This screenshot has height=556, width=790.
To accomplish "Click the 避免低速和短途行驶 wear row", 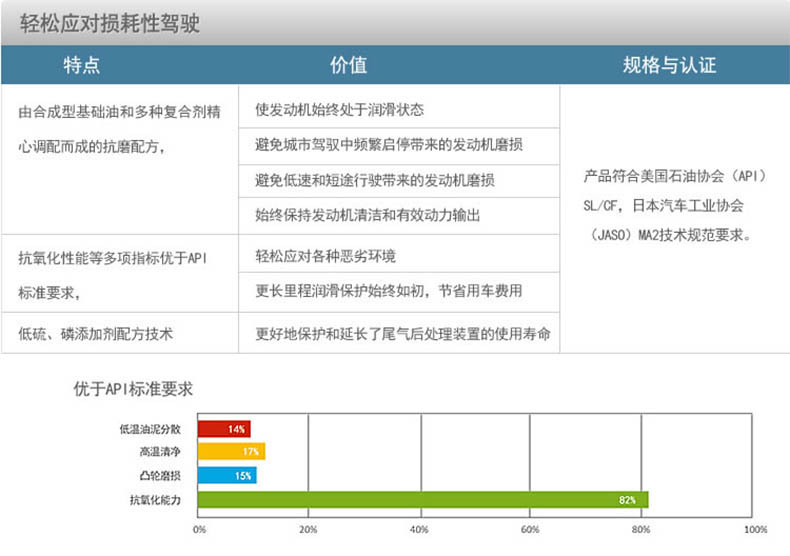I will [375, 180].
